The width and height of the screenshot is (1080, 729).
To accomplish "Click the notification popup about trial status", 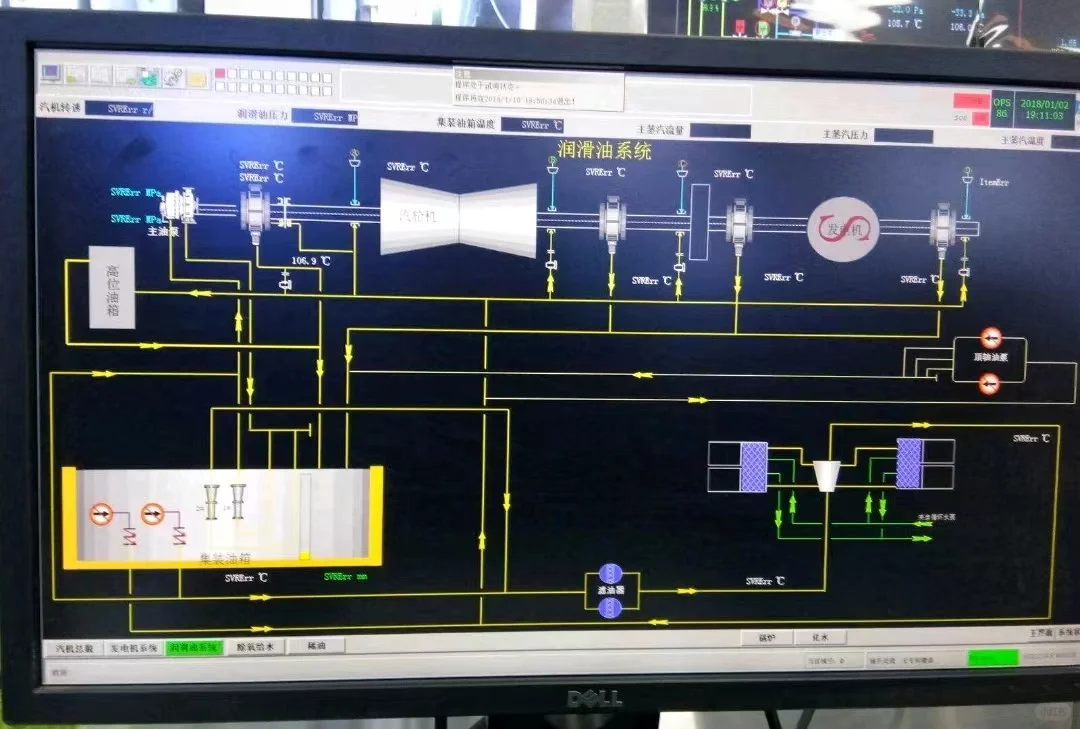I will click(539, 88).
